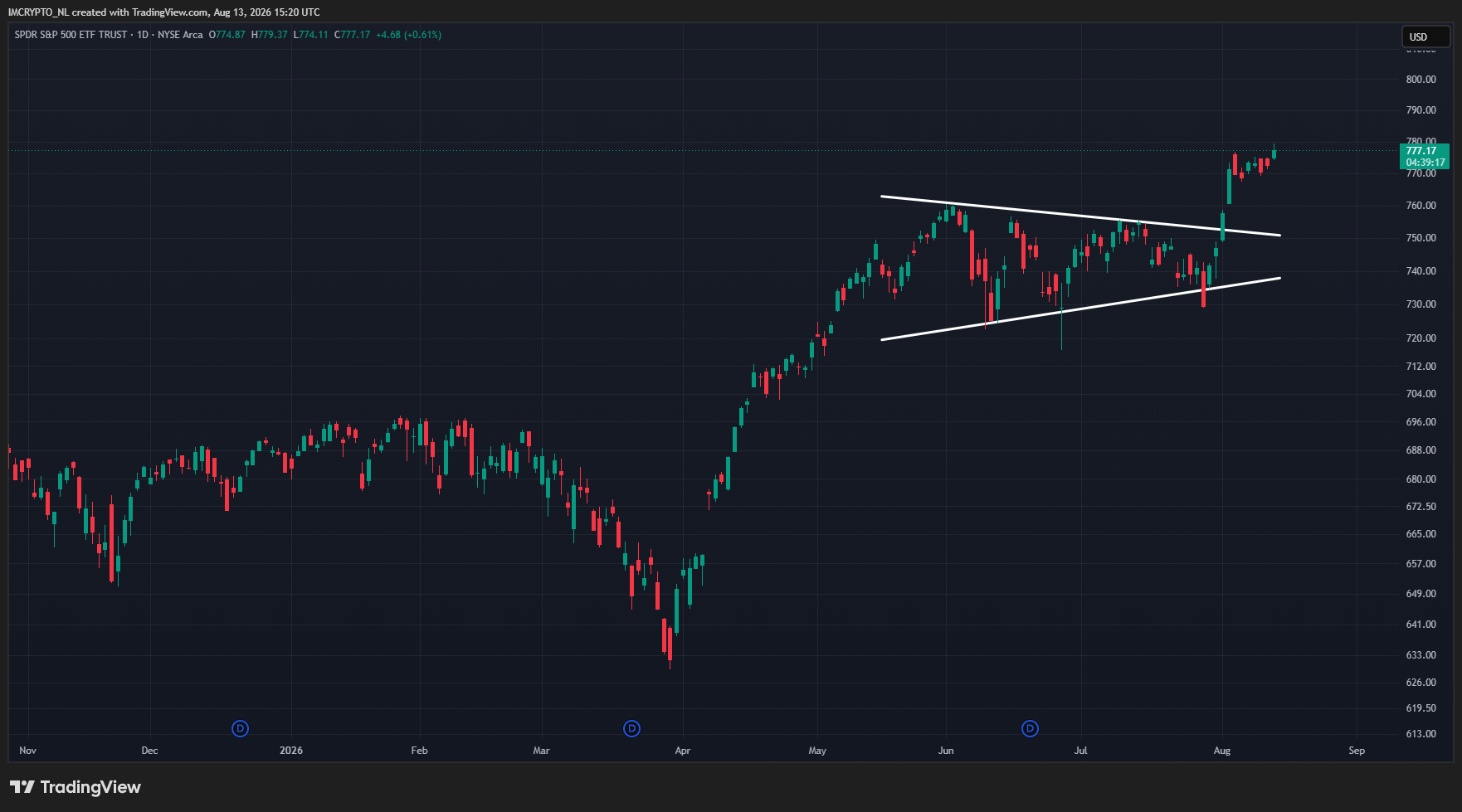Viewport: 1462px width, 812px height.
Task: Click the Sep label on the time axis
Action: pos(1357,751)
